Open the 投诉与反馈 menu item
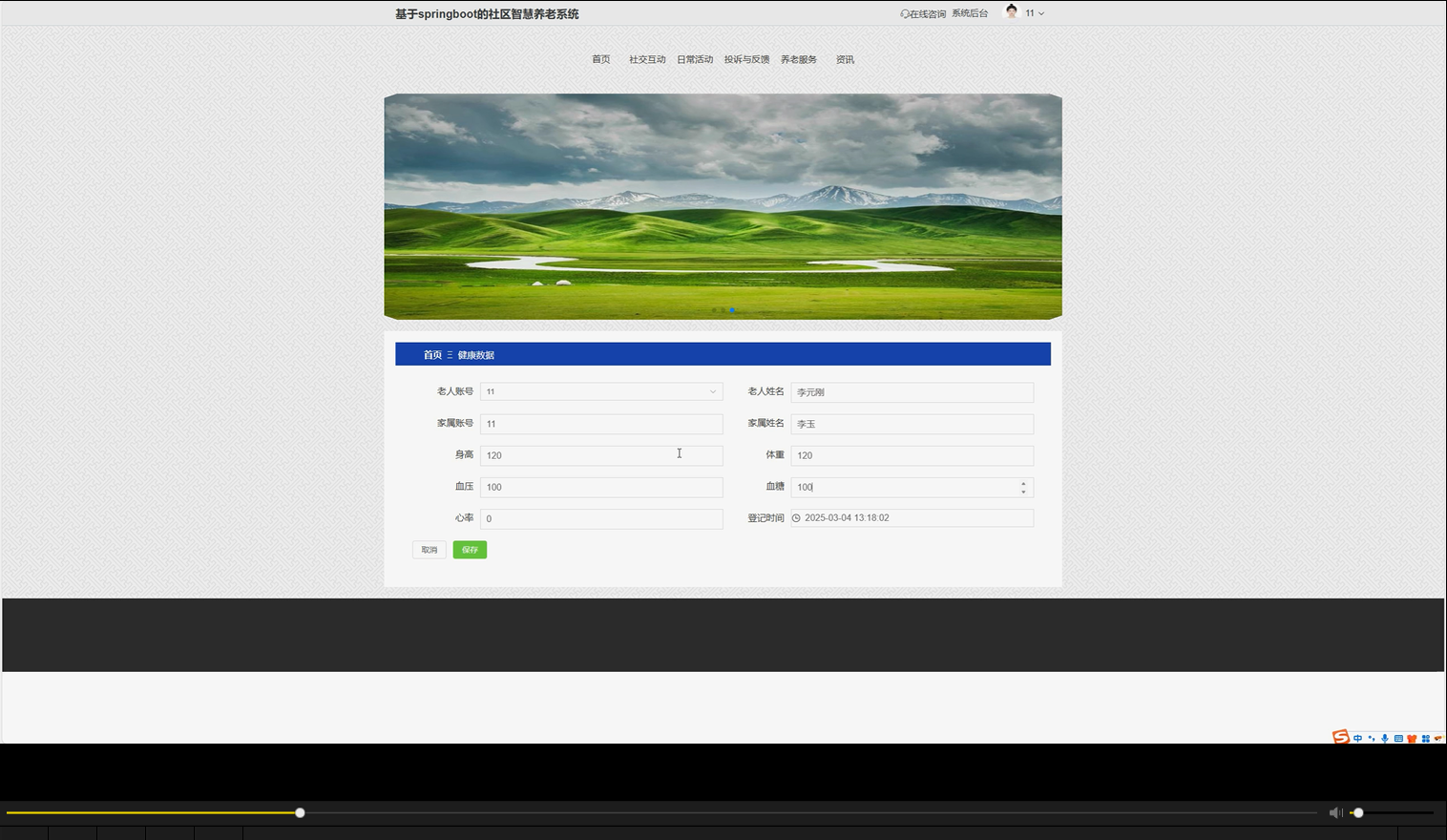Screen dimensions: 1447x840 746,59
